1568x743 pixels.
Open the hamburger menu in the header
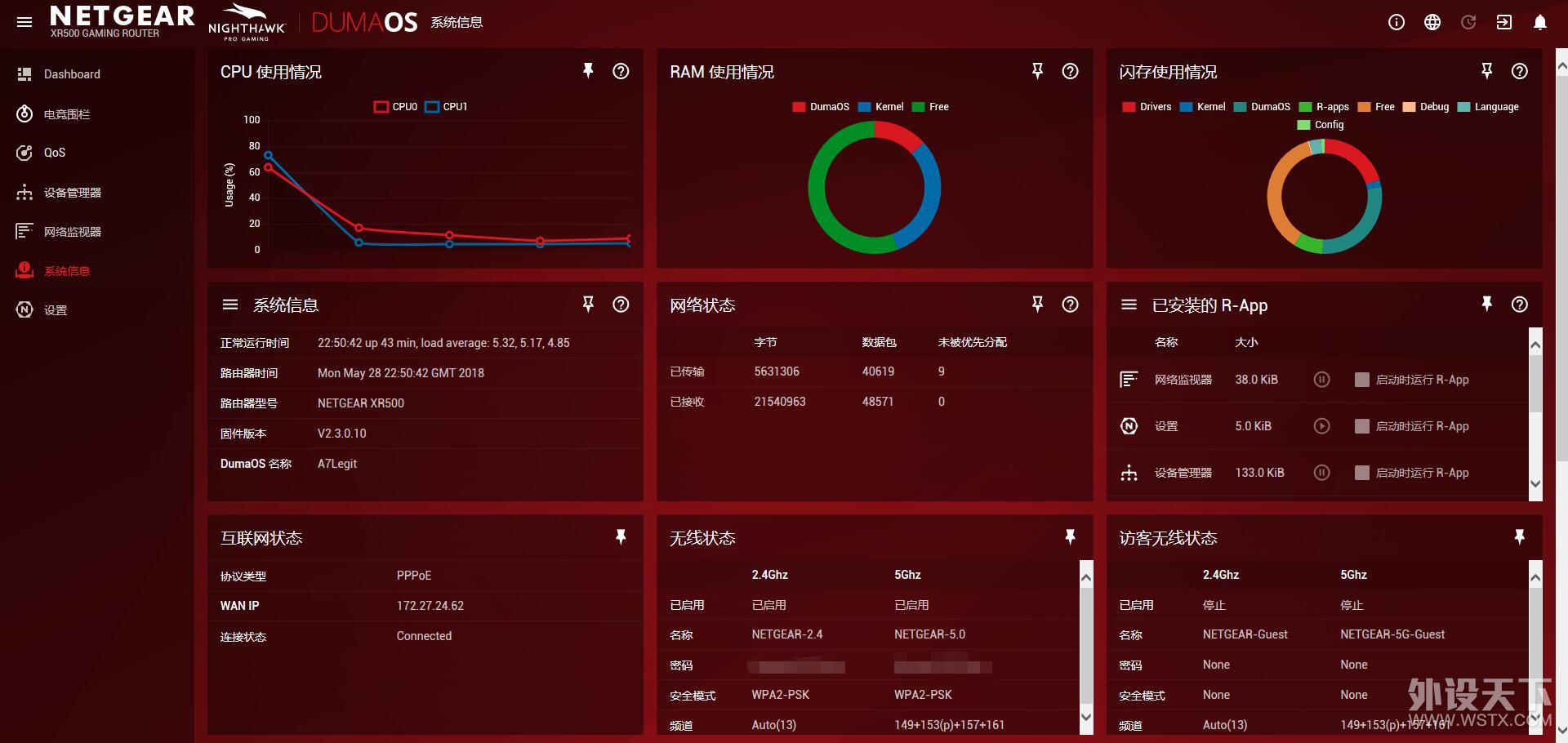point(24,22)
